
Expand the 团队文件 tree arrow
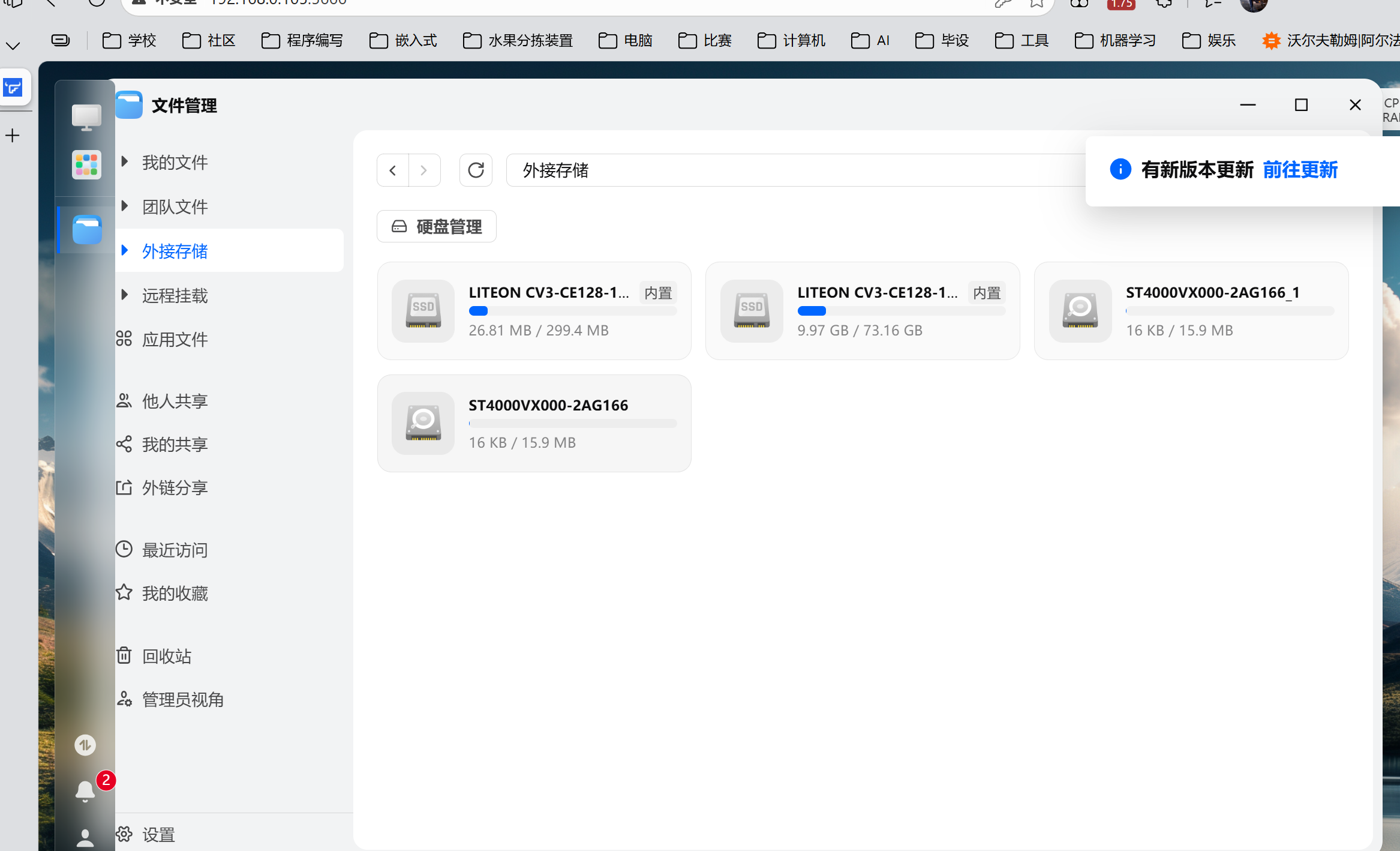click(125, 206)
